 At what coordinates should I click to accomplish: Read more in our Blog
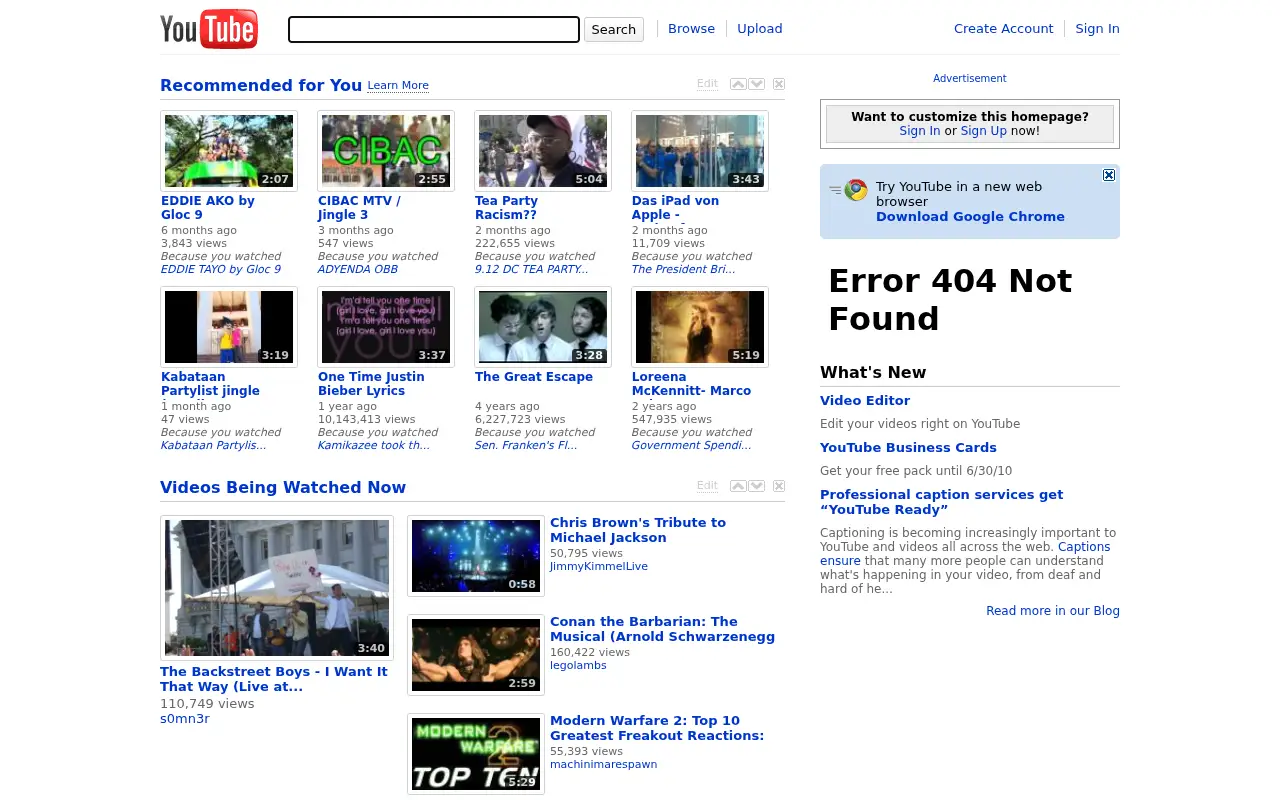pos(1053,611)
